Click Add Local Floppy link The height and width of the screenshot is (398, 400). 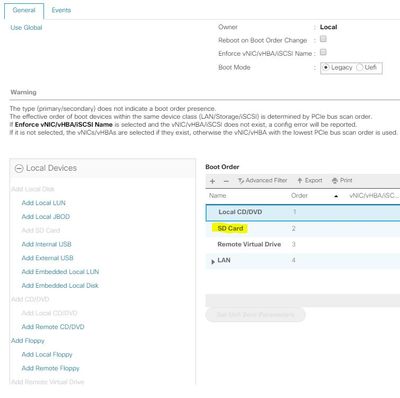pyautogui.click(x=47, y=355)
